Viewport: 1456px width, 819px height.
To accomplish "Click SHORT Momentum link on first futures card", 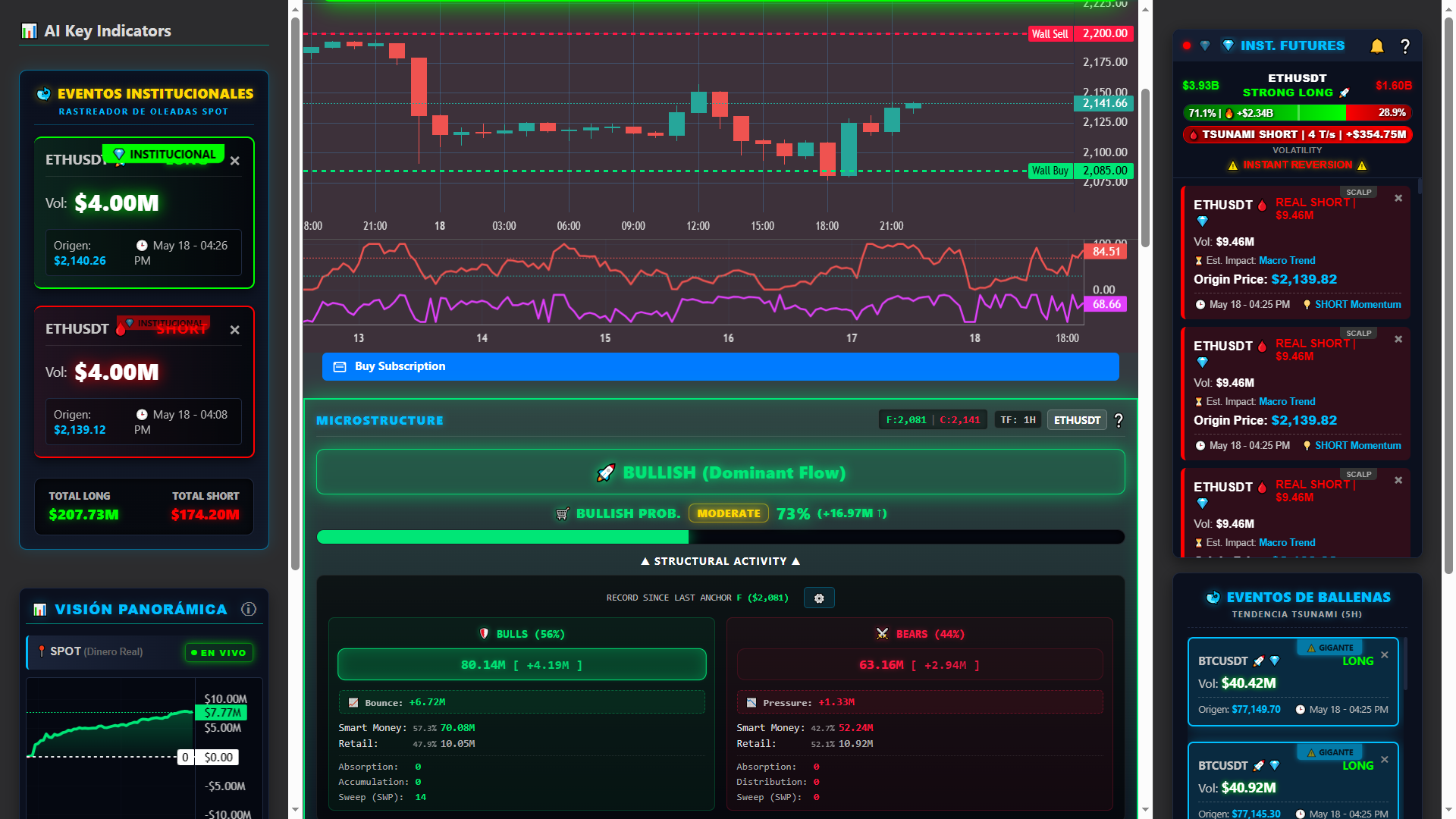I will (x=1358, y=305).
